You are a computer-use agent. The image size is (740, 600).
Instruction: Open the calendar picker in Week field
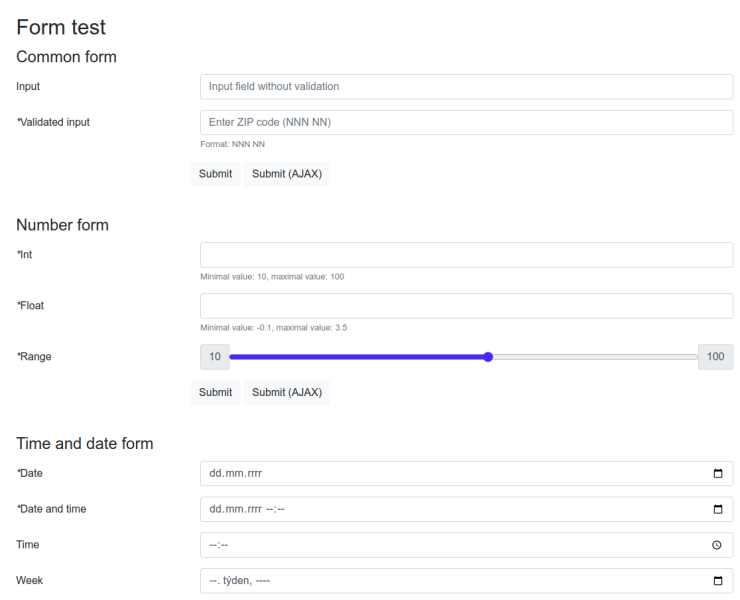(718, 581)
